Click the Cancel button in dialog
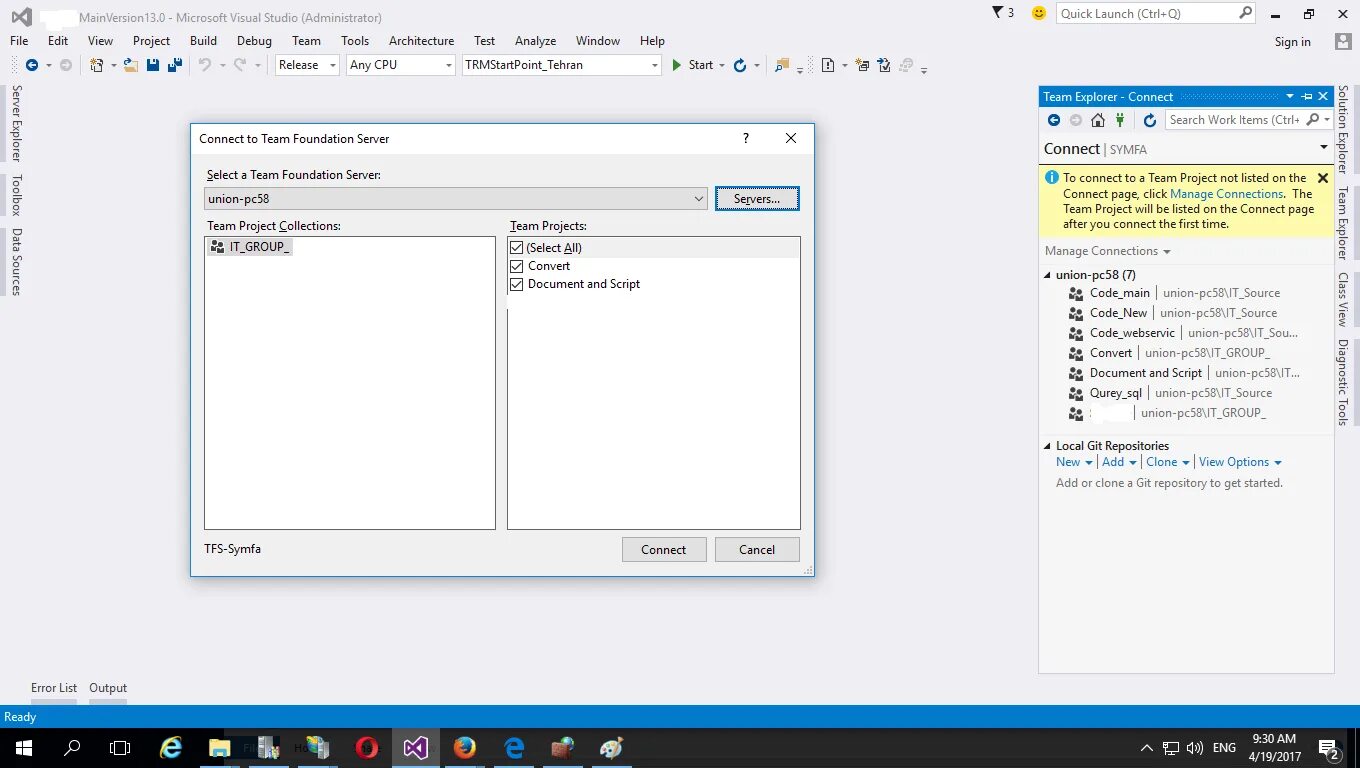This screenshot has width=1360, height=768. coord(757,549)
